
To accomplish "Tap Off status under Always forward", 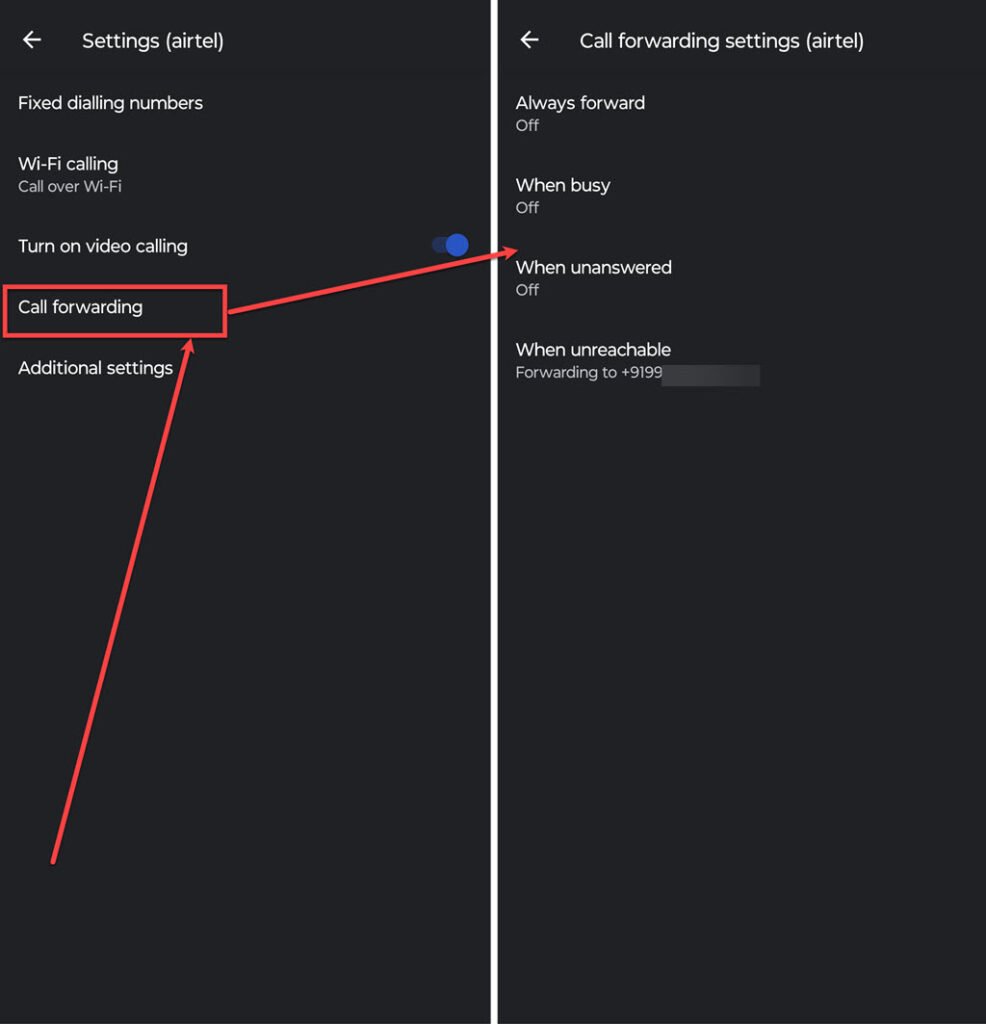I will tap(527, 126).
